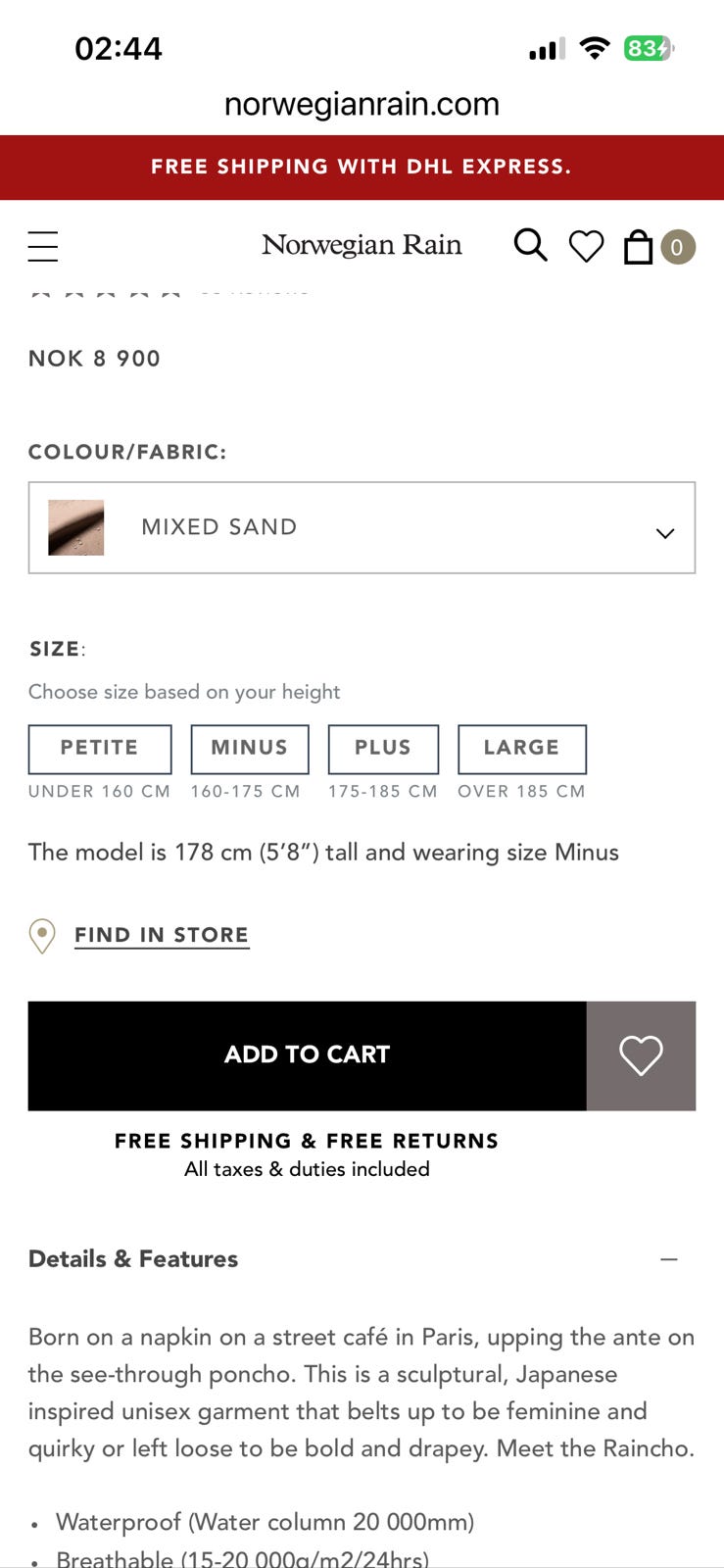Tap the norwegianrain.com address bar
The width and height of the screenshot is (724, 1568).
coord(362,104)
